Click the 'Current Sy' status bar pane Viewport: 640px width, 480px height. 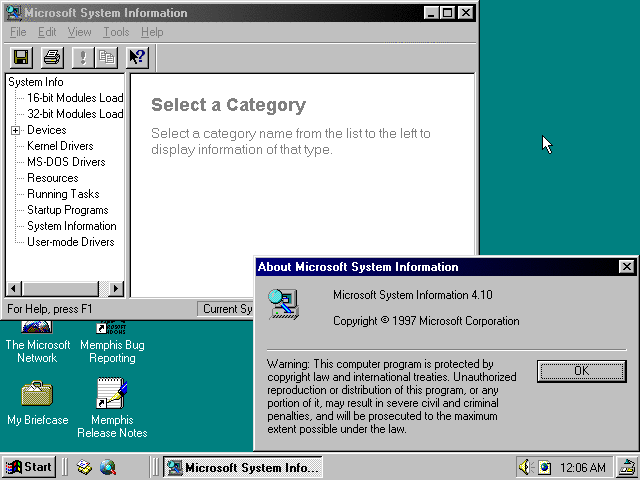pyautogui.click(x=225, y=309)
